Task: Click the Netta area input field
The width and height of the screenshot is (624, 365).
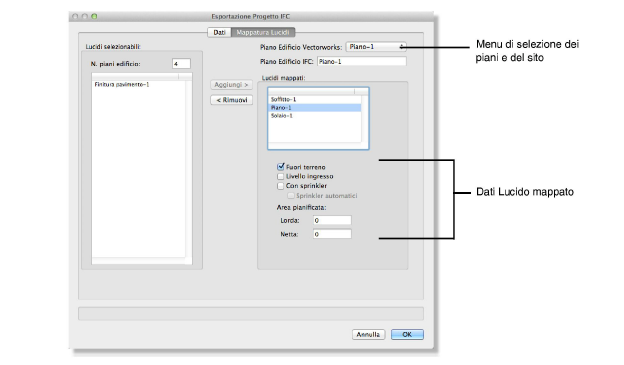Action: (332, 234)
